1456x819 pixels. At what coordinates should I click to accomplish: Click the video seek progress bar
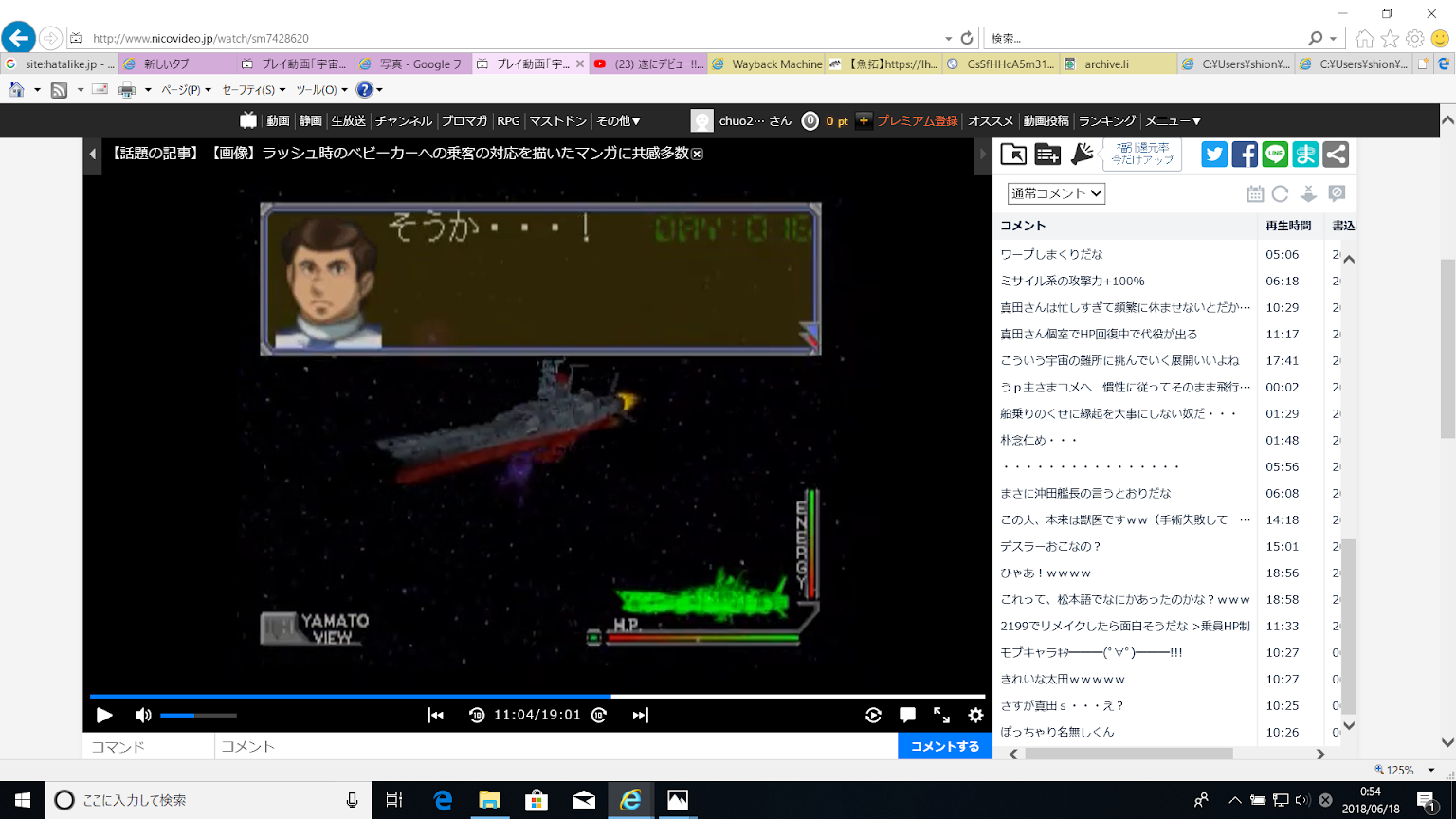click(537, 696)
